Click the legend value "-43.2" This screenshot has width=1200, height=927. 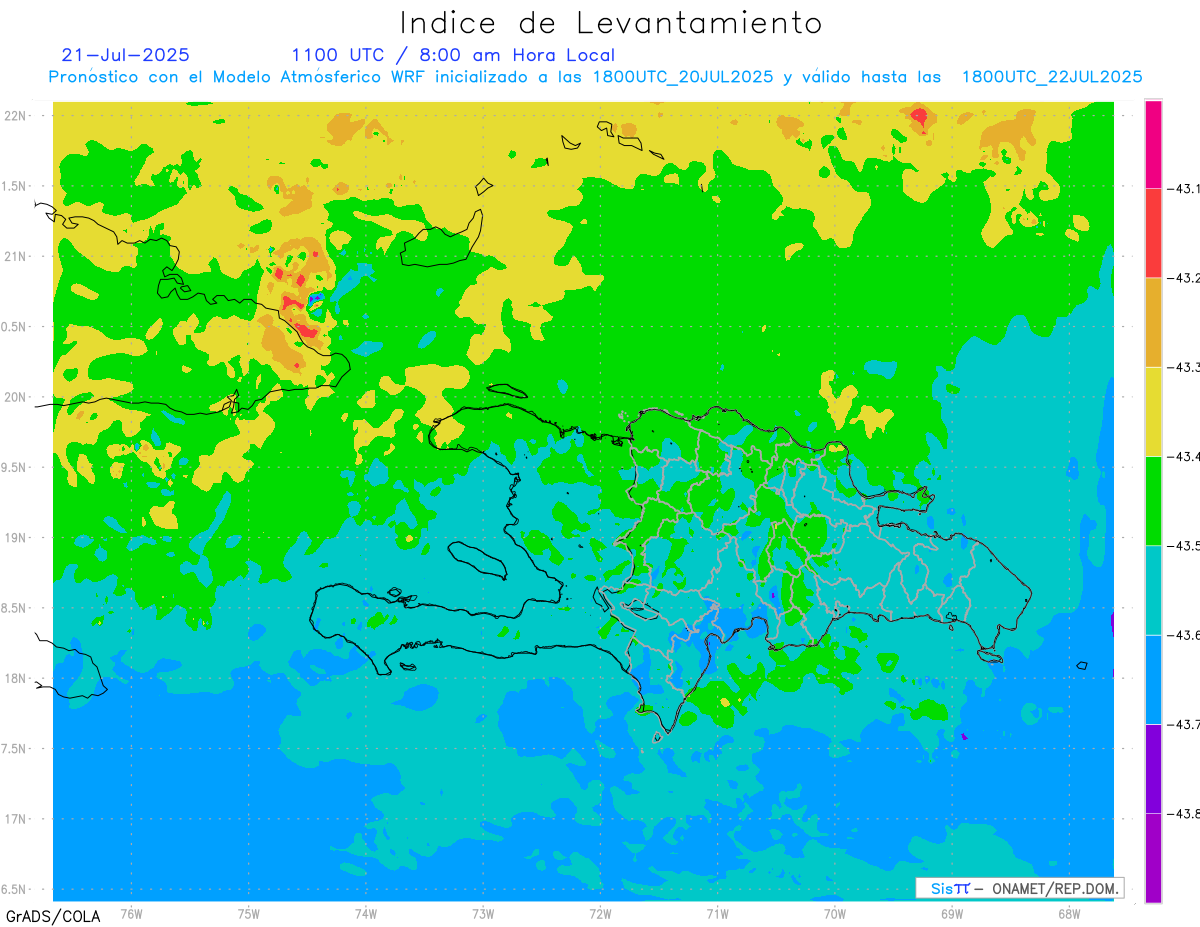coord(1184,278)
